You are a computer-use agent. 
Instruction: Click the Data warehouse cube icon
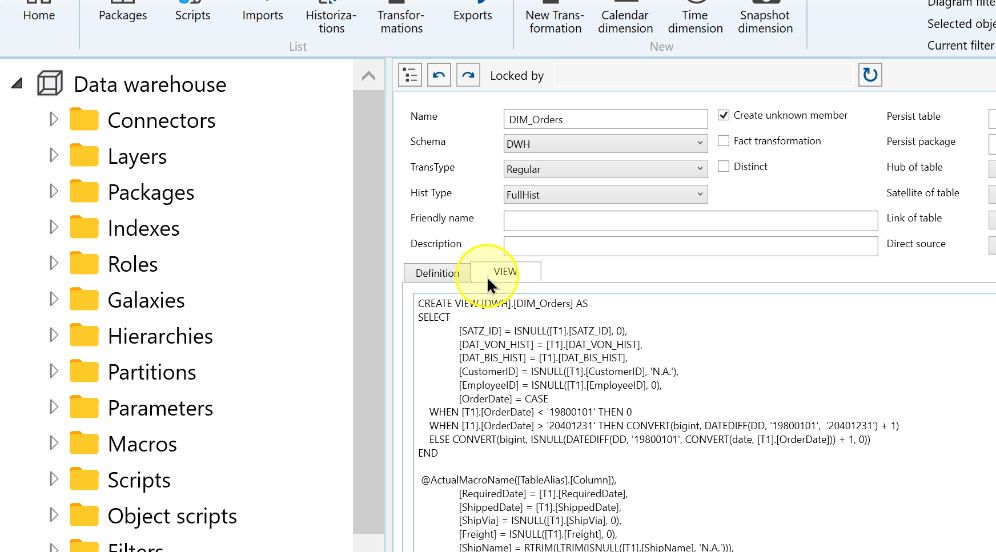click(x=50, y=84)
